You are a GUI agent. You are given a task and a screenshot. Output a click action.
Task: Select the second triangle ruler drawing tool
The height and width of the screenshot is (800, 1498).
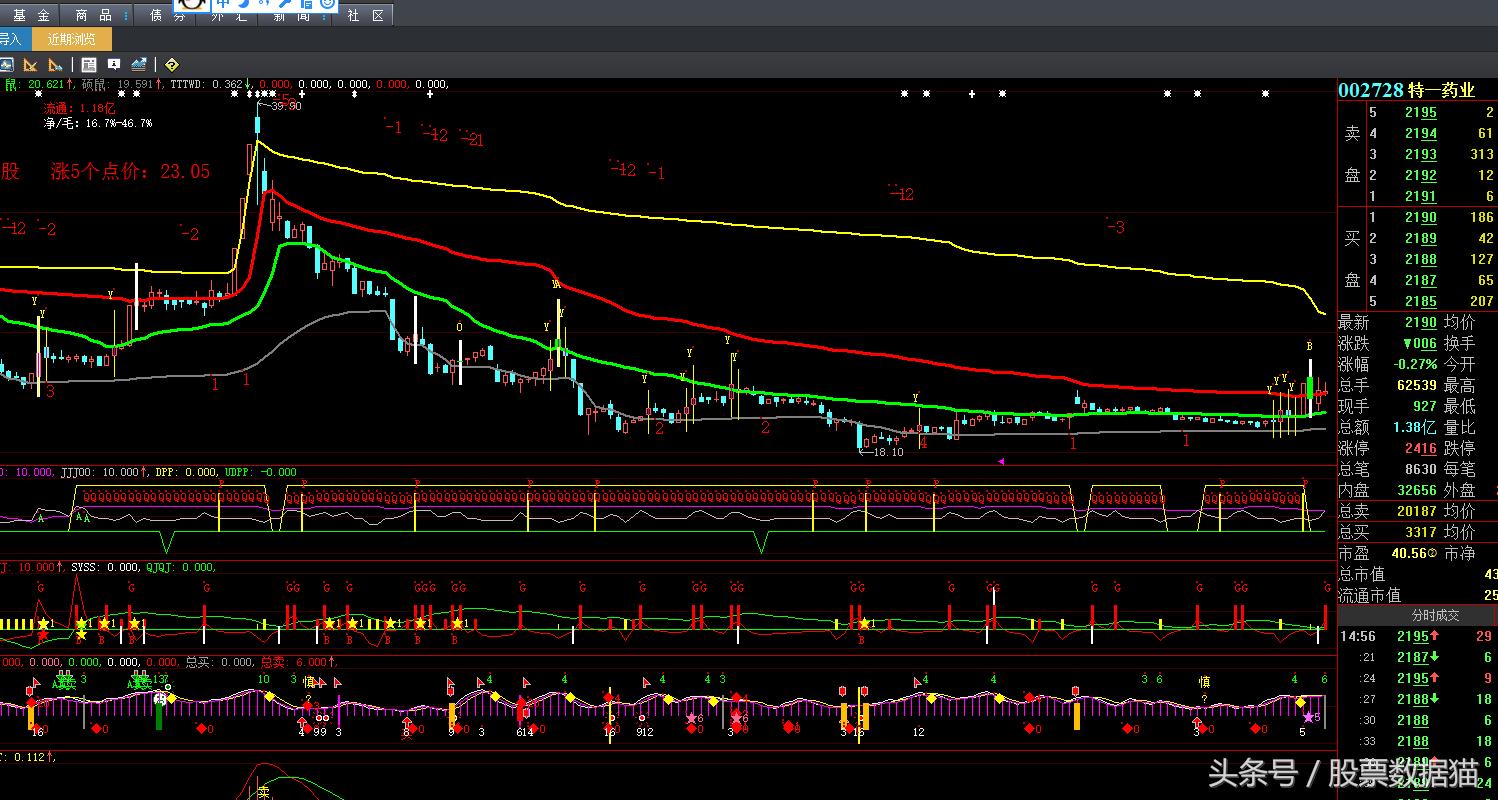pyautogui.click(x=55, y=65)
